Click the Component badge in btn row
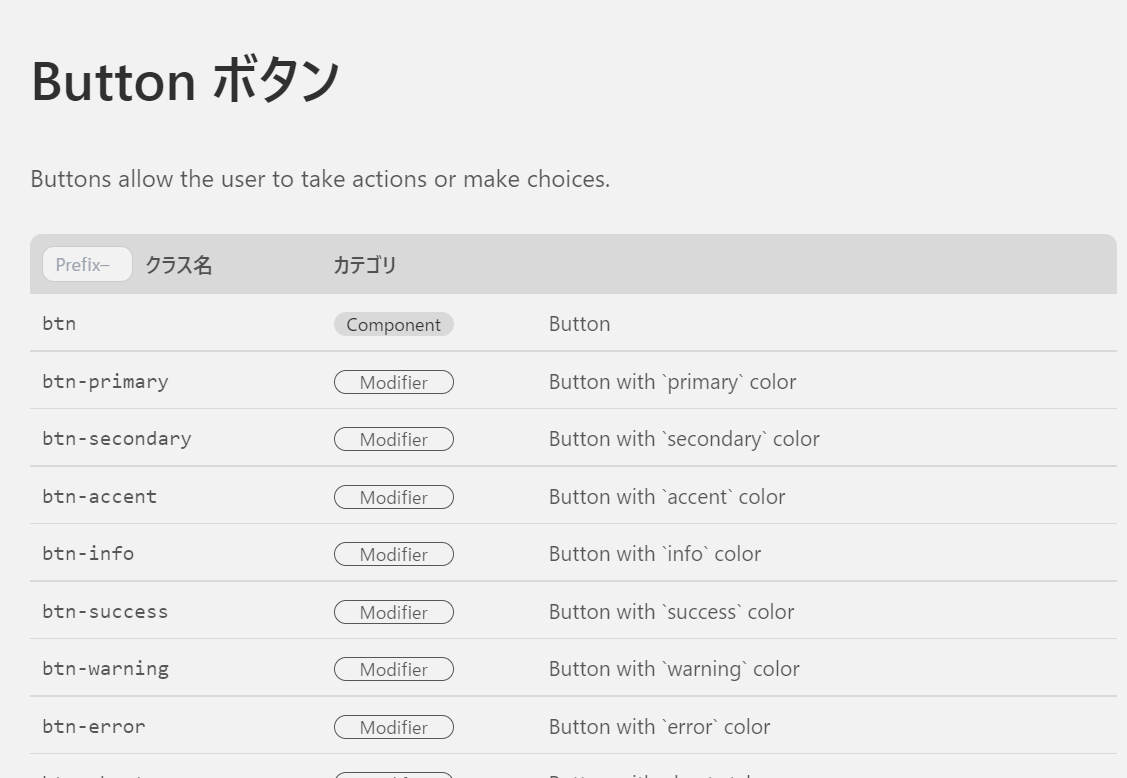 394,324
